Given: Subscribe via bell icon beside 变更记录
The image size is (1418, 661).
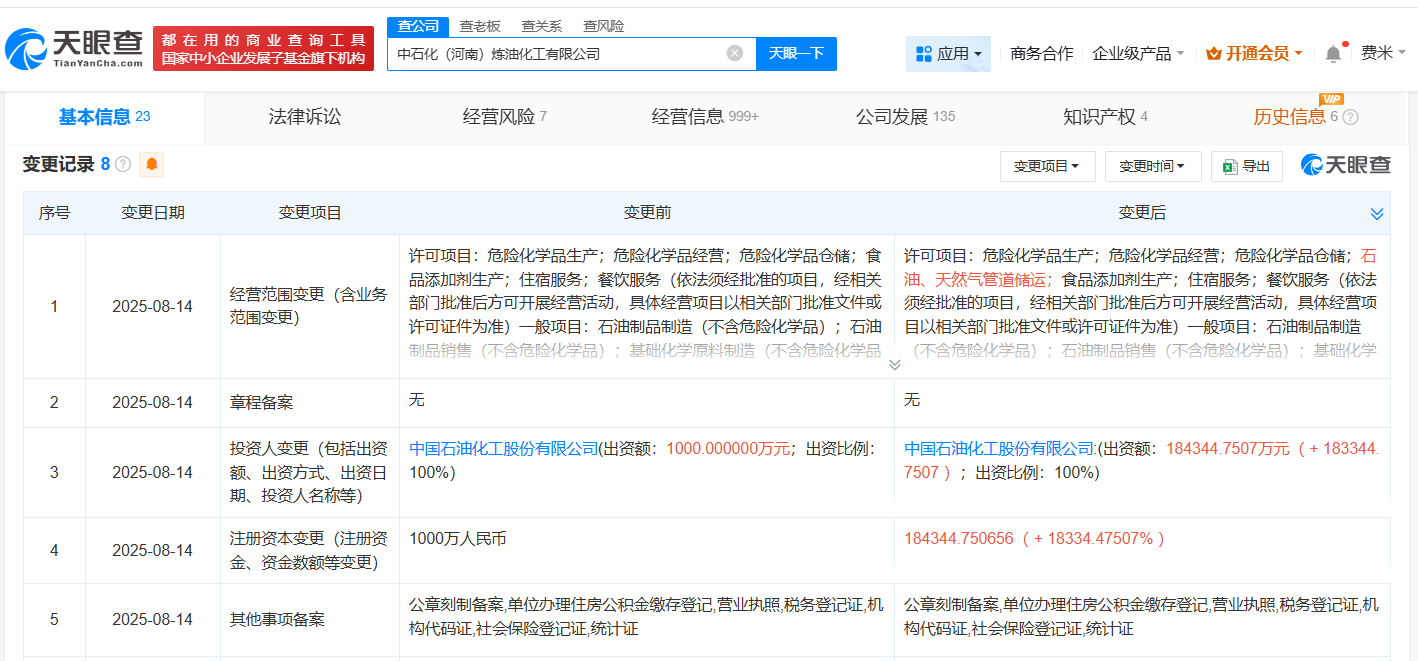Looking at the screenshot, I should pos(151,164).
